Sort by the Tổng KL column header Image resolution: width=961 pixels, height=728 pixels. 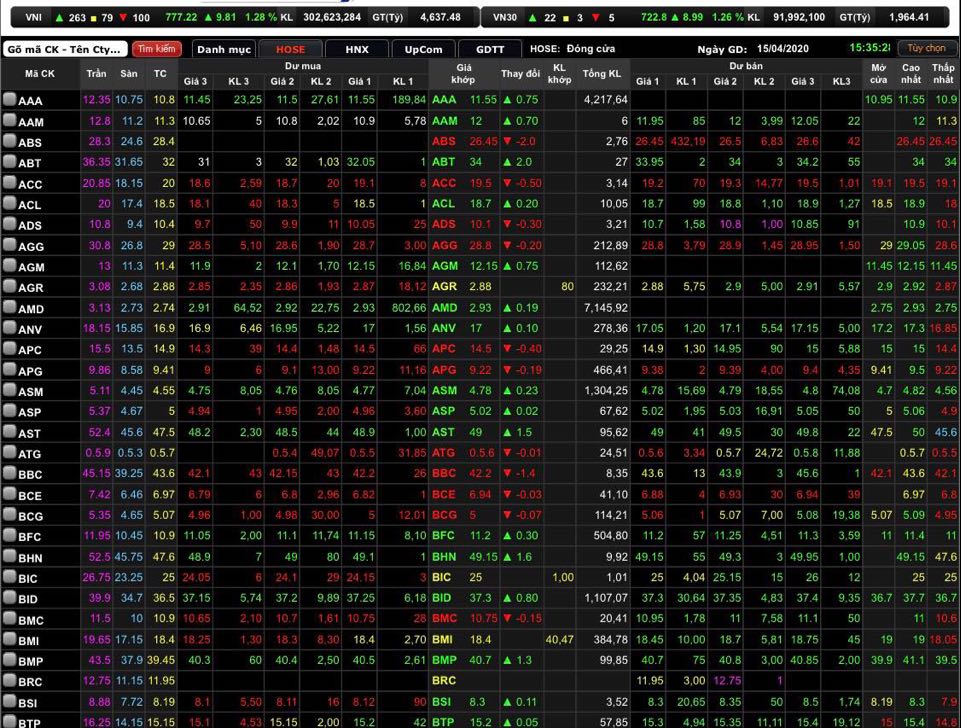pos(601,73)
